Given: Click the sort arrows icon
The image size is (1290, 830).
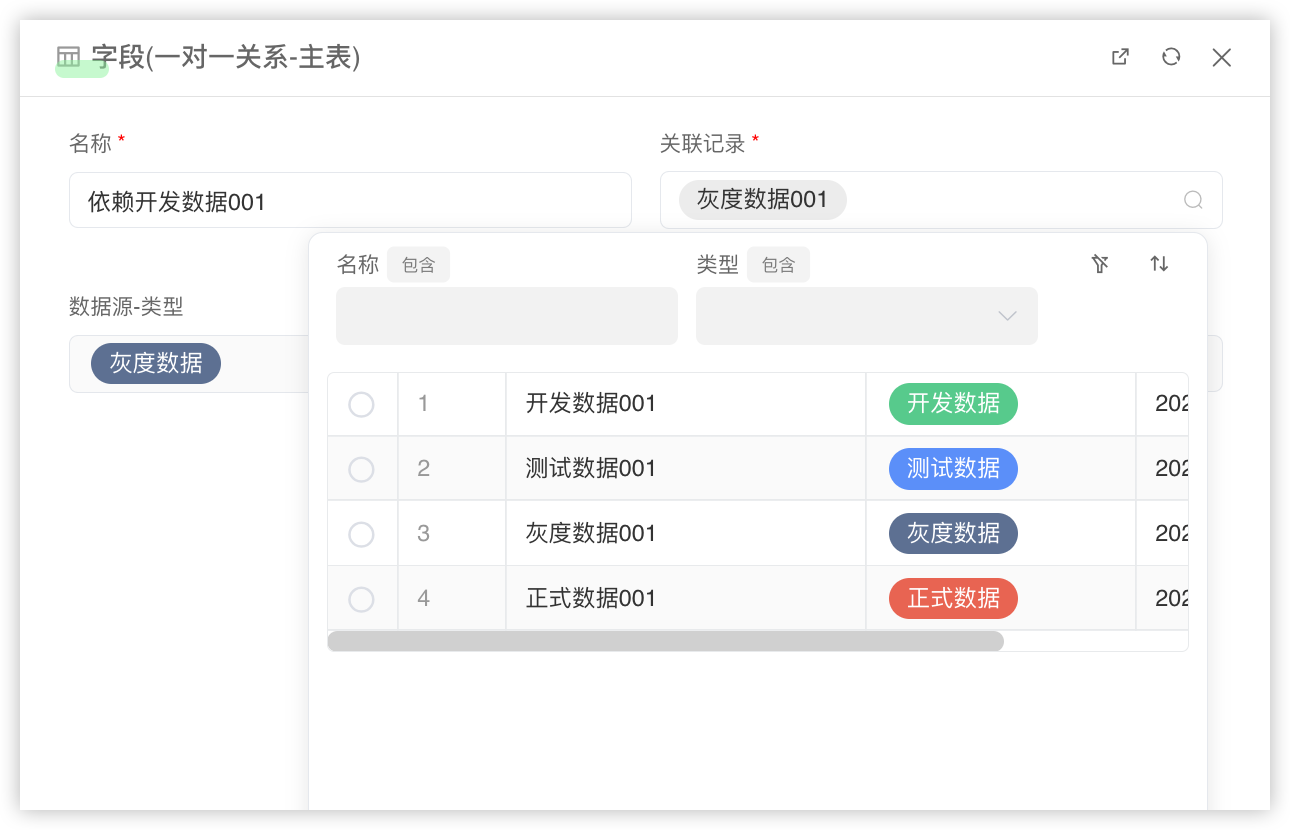Looking at the screenshot, I should tap(1159, 264).
